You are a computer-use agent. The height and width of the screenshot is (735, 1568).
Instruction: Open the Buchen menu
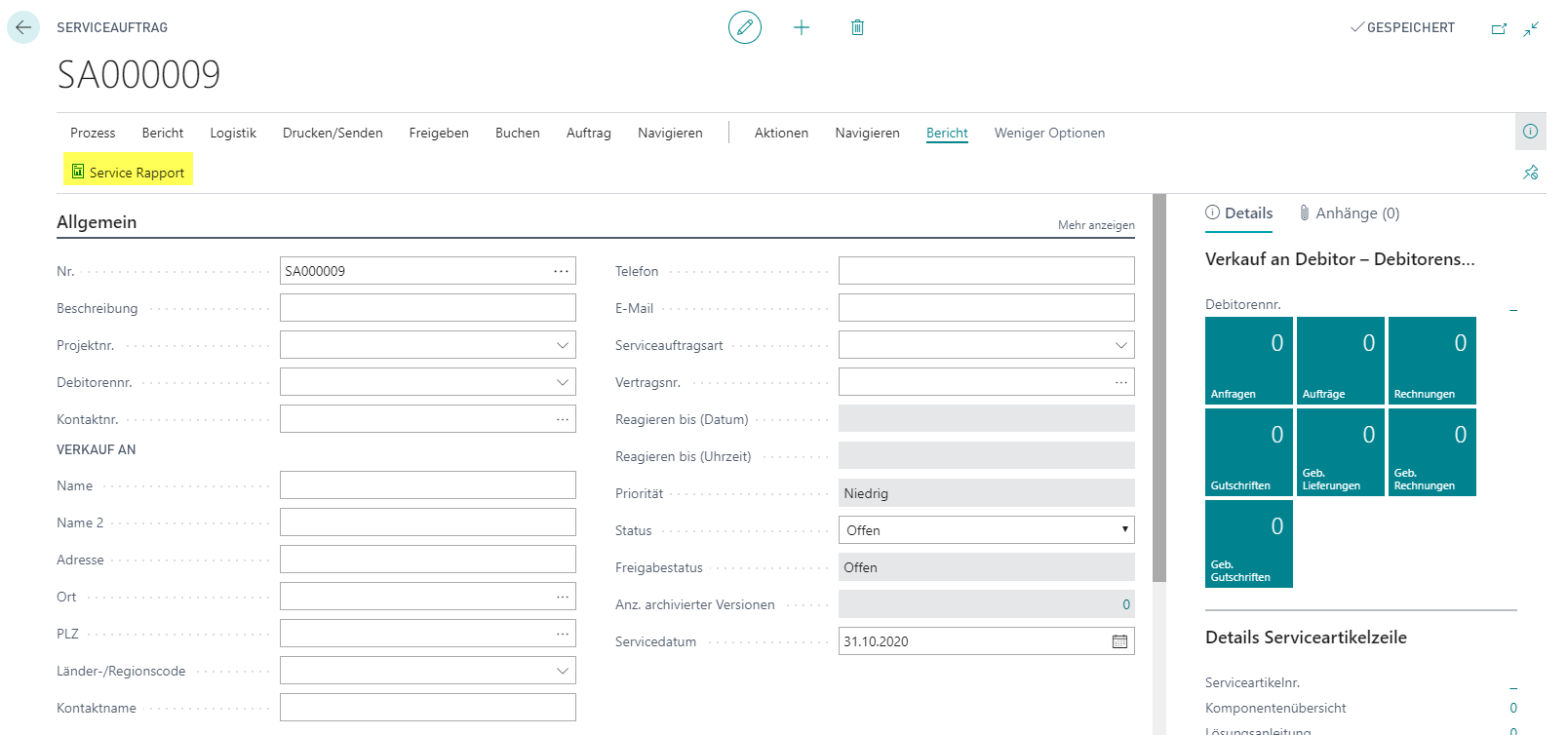point(518,133)
